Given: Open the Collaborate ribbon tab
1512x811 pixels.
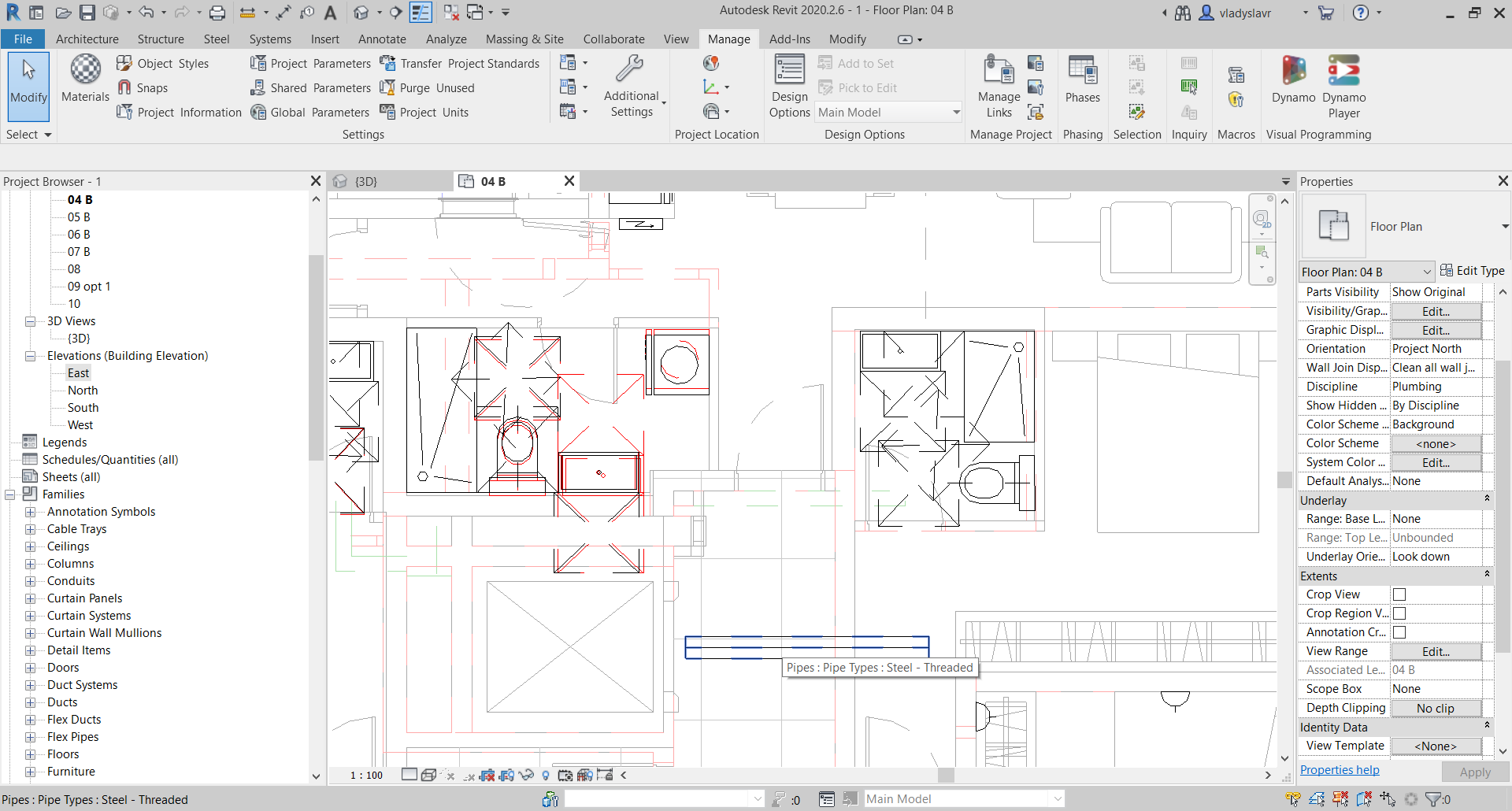Looking at the screenshot, I should click(613, 39).
